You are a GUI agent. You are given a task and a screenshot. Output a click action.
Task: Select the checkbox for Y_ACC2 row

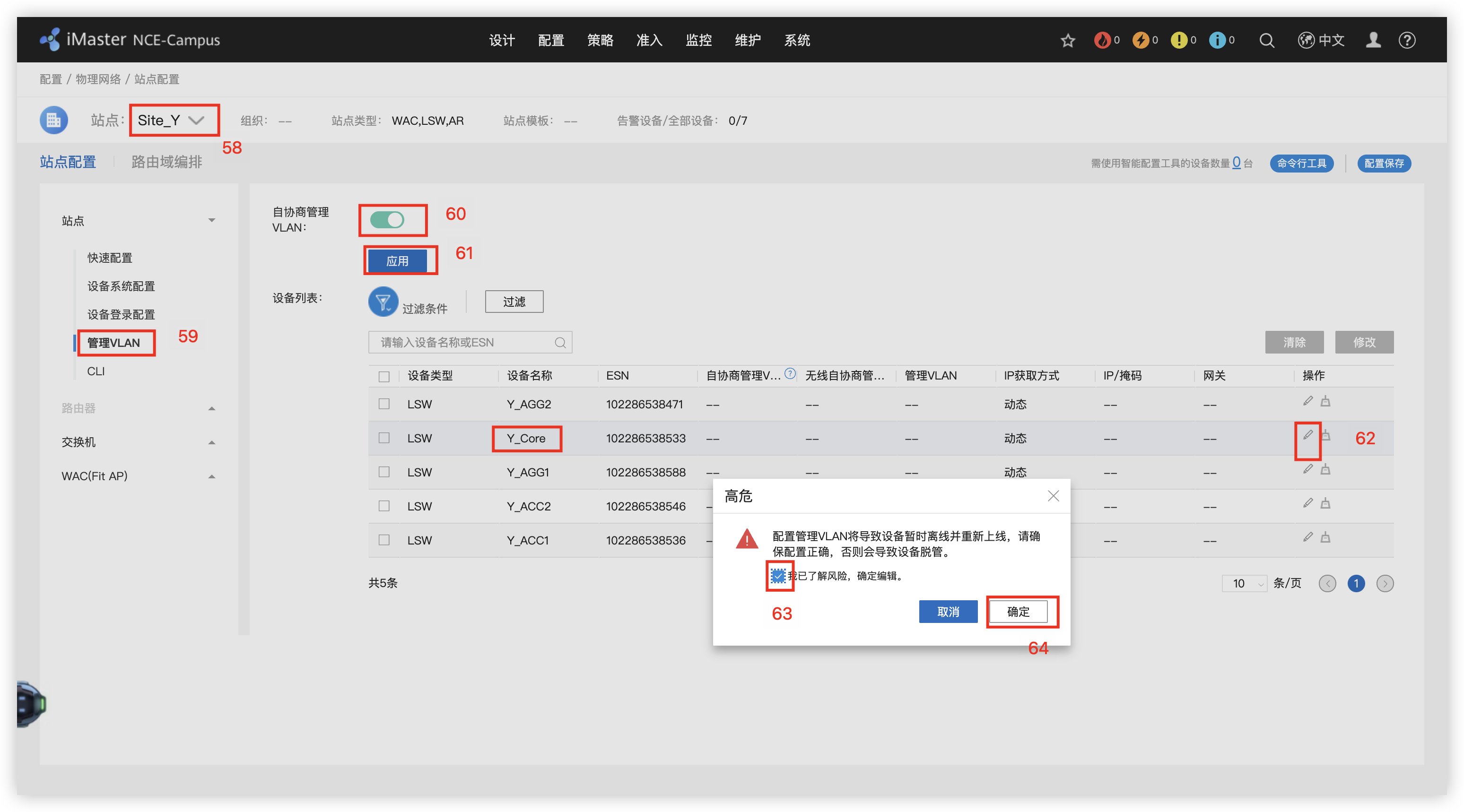(x=384, y=506)
